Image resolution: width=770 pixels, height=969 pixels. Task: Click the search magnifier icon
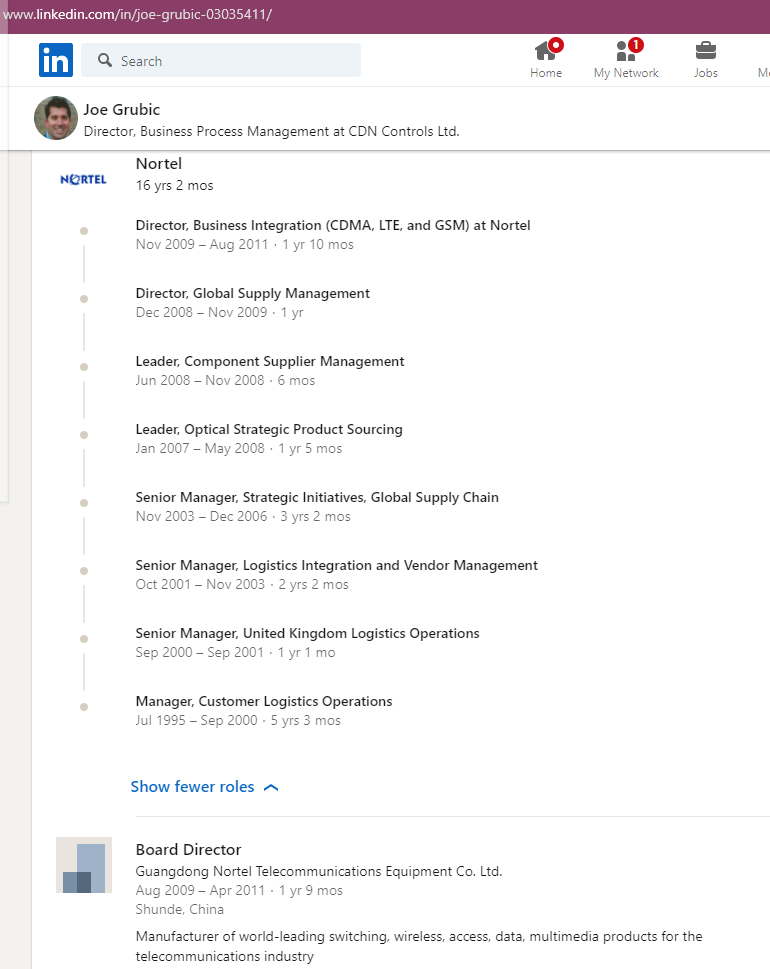pyautogui.click(x=105, y=60)
